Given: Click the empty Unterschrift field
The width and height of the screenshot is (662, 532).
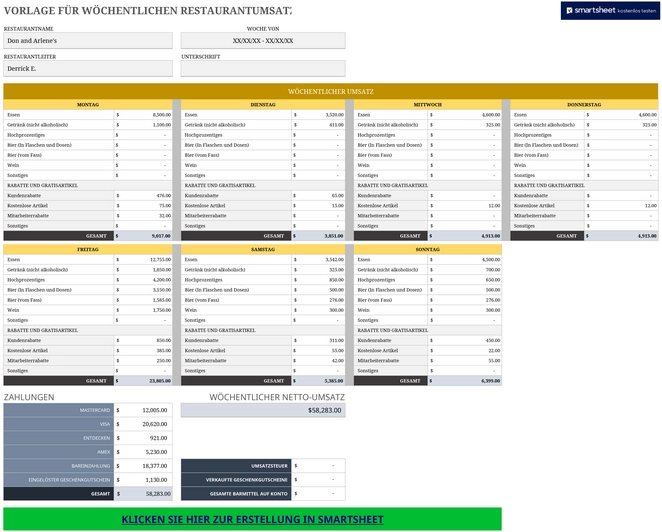Looking at the screenshot, I should coord(263,69).
